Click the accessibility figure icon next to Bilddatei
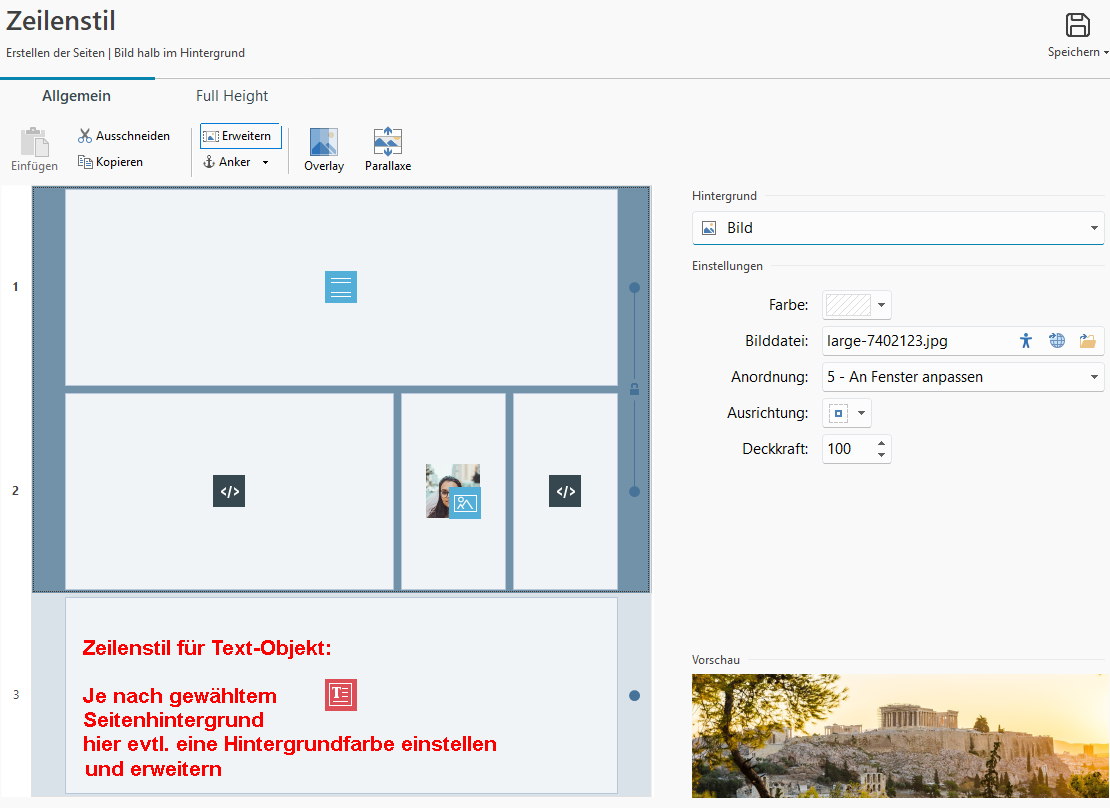The height and width of the screenshot is (808, 1110). coord(1025,341)
